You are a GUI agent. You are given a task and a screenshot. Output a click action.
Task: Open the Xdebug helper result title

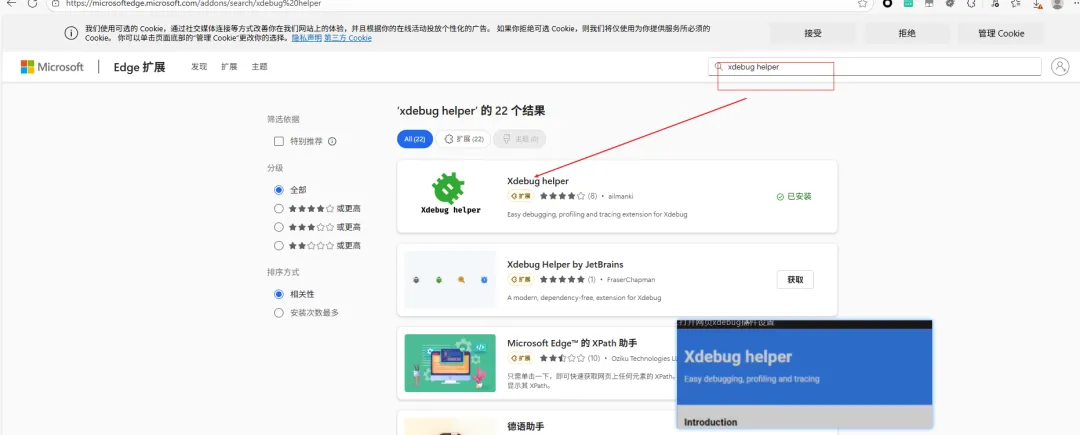(x=538, y=181)
